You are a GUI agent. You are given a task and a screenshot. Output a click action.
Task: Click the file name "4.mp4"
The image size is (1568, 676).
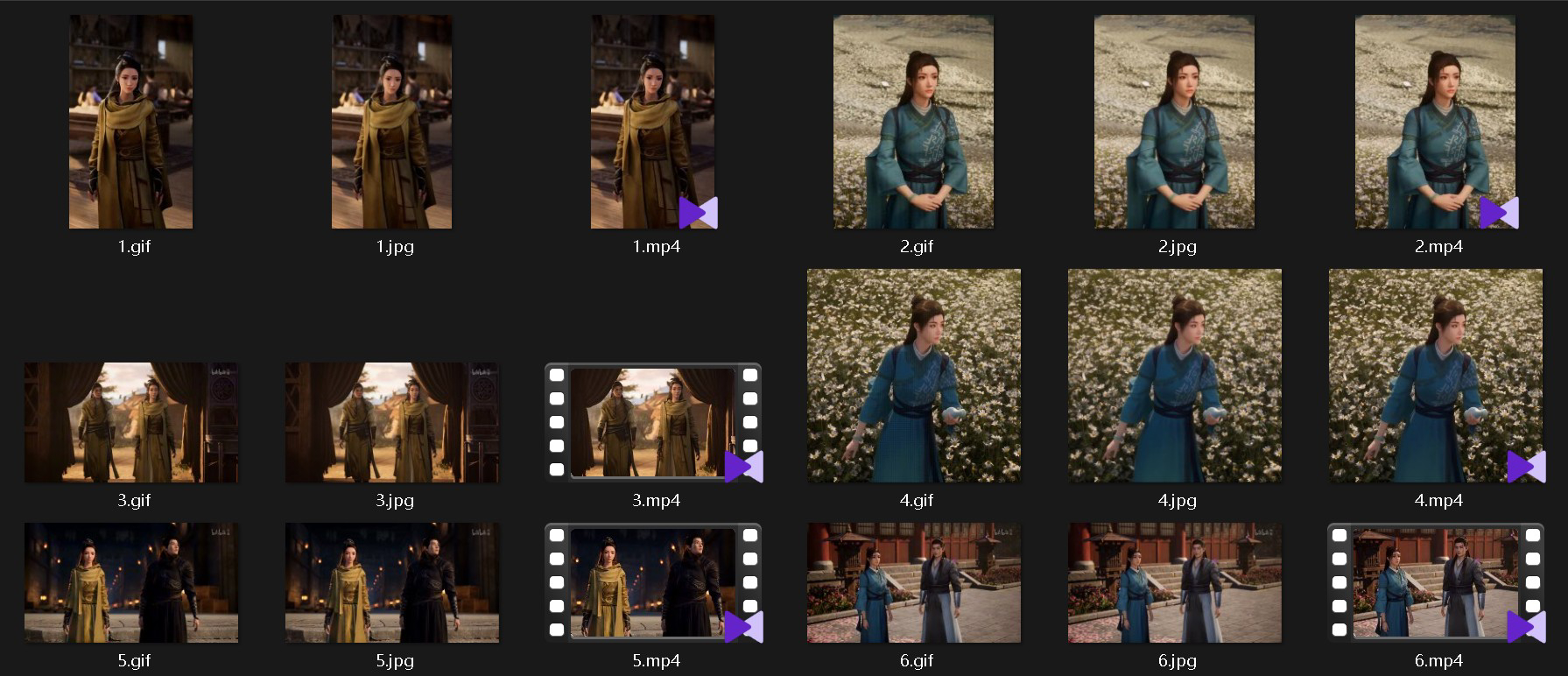(x=1438, y=501)
